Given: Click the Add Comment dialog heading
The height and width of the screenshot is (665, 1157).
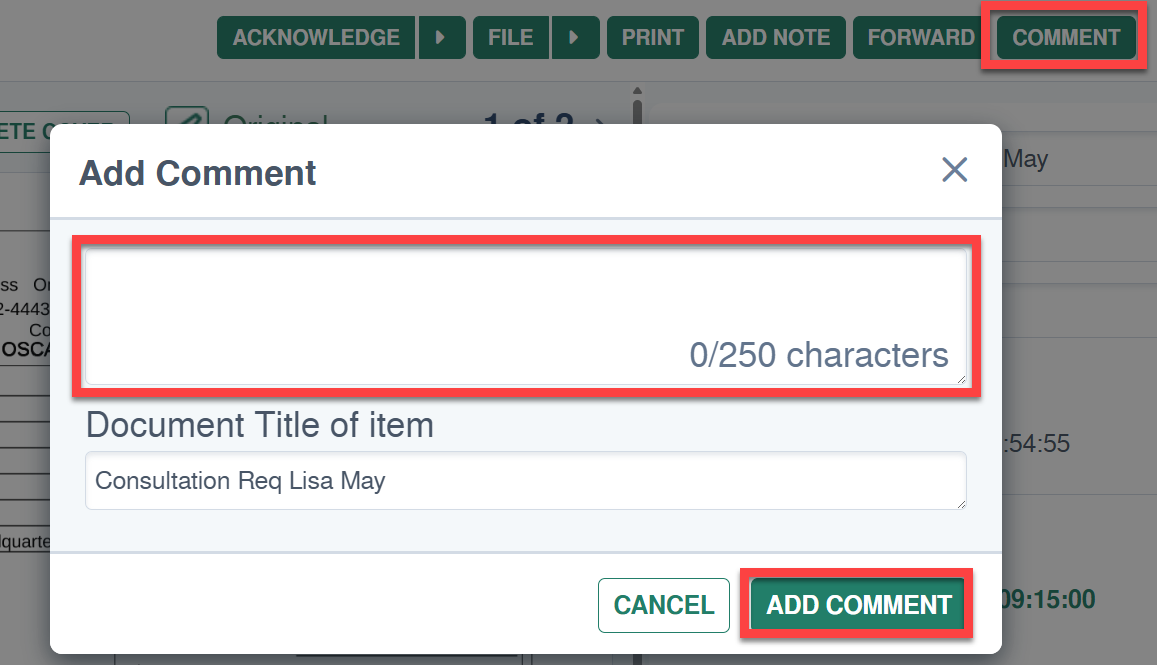Looking at the screenshot, I should pos(197,173).
